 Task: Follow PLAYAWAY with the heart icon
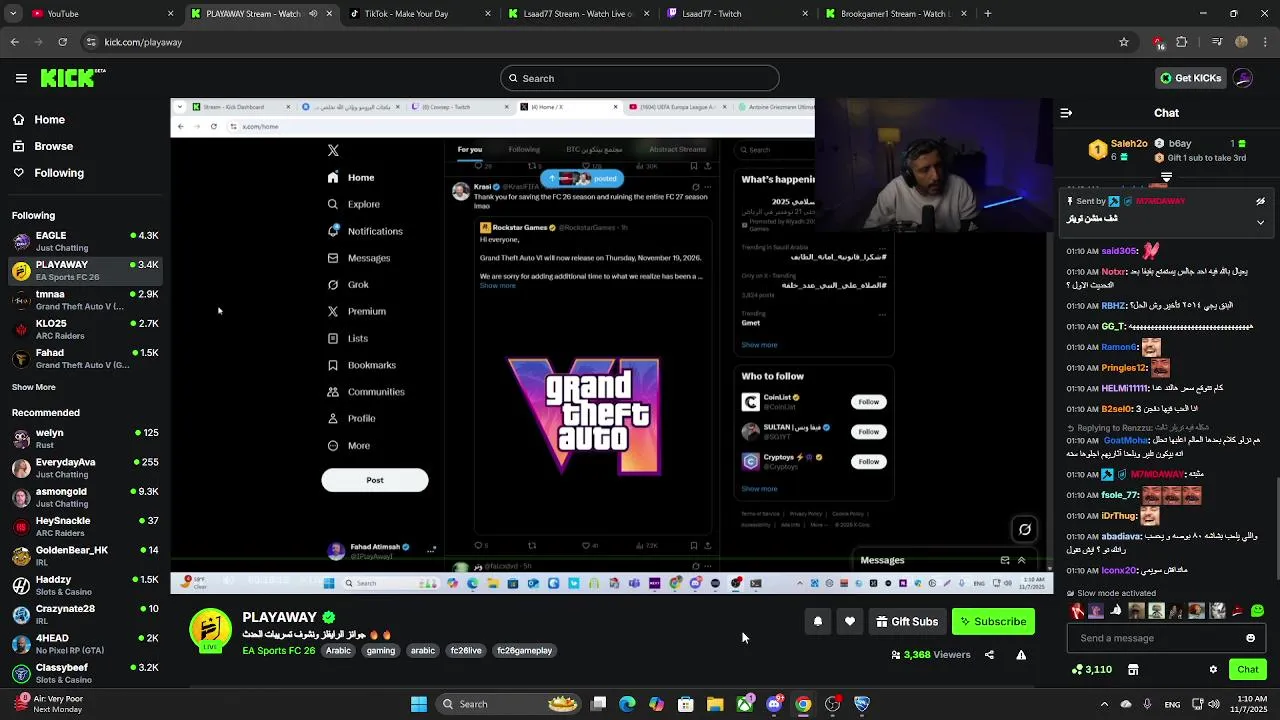tap(850, 622)
